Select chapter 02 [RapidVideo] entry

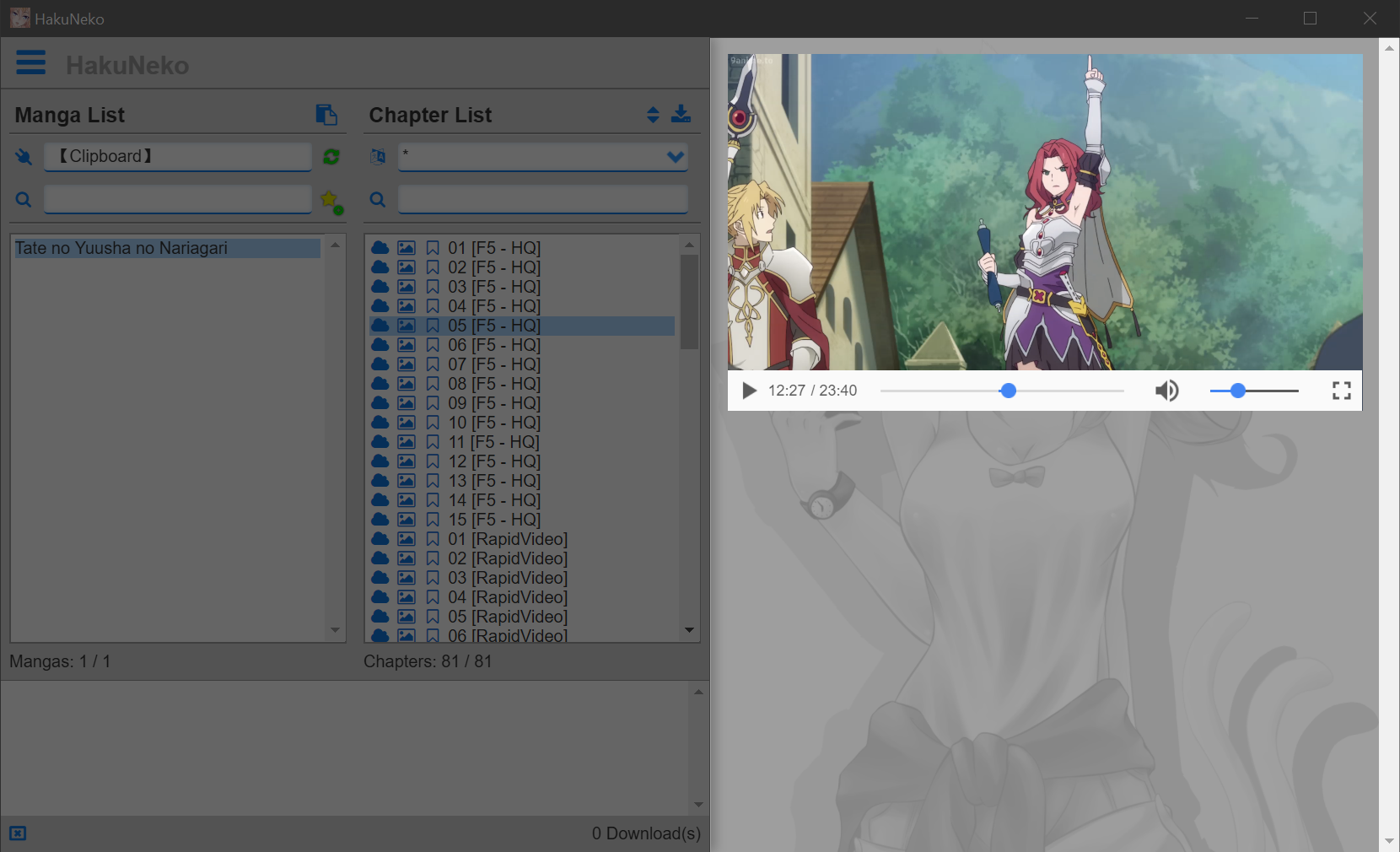(522, 558)
